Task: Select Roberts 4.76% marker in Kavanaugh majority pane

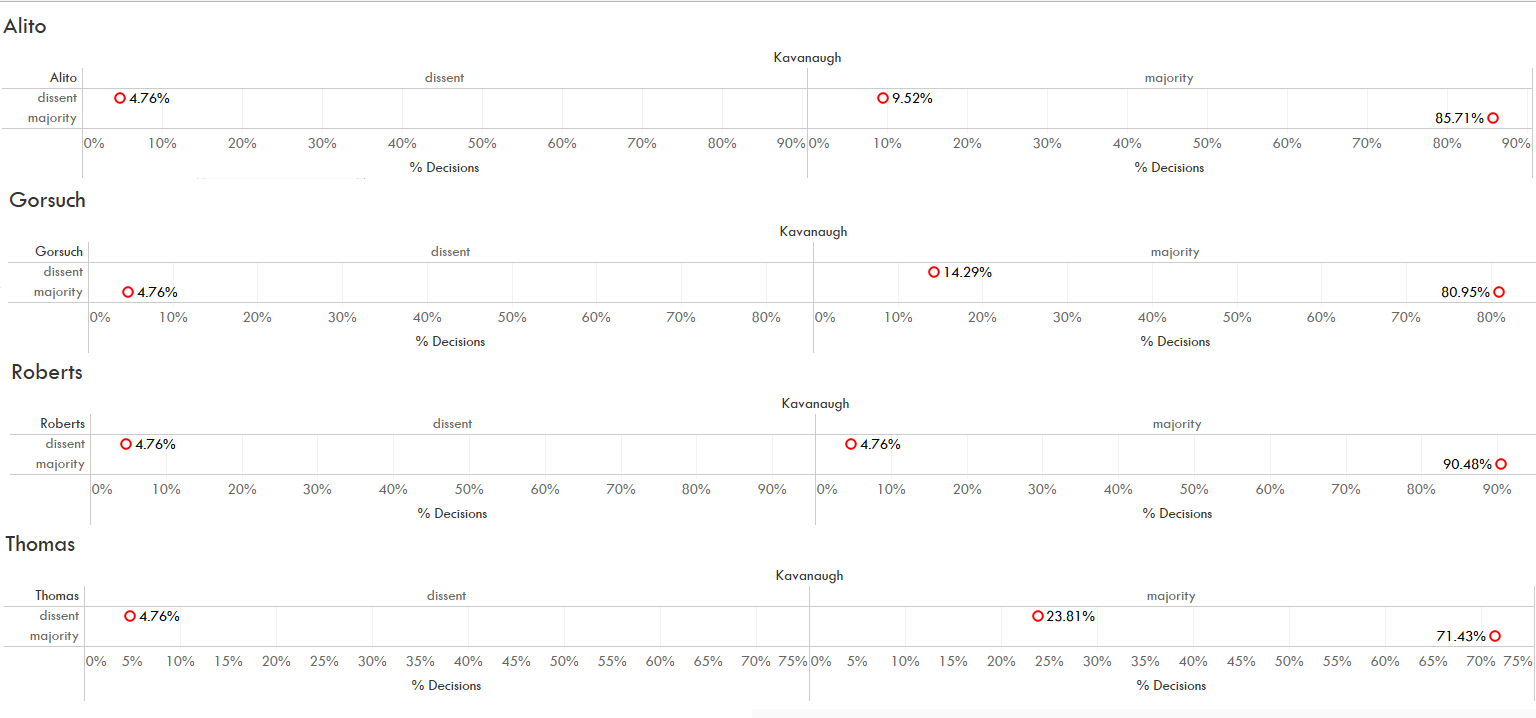Action: [x=851, y=444]
